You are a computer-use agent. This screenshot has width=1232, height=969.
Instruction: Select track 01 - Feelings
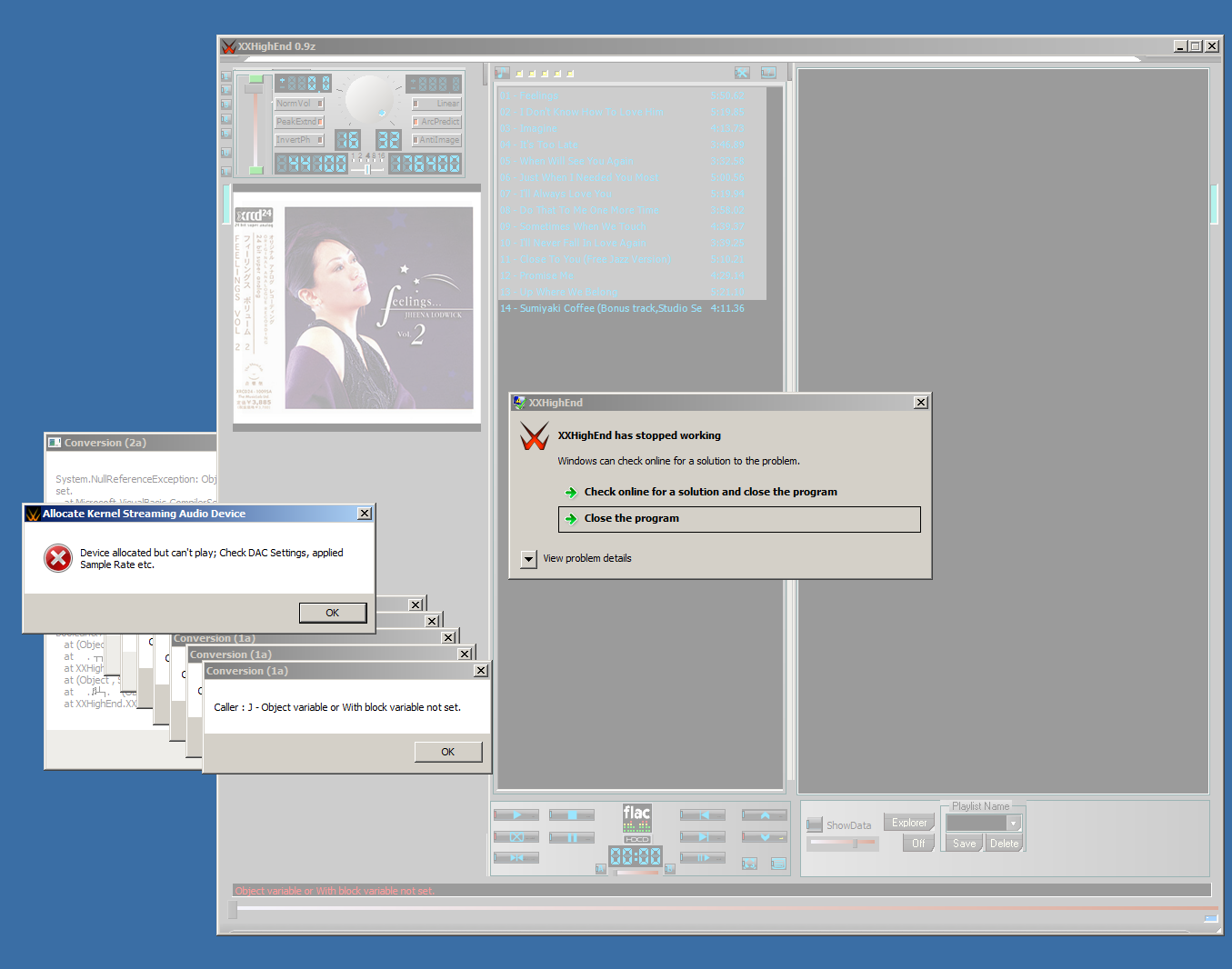tap(631, 95)
